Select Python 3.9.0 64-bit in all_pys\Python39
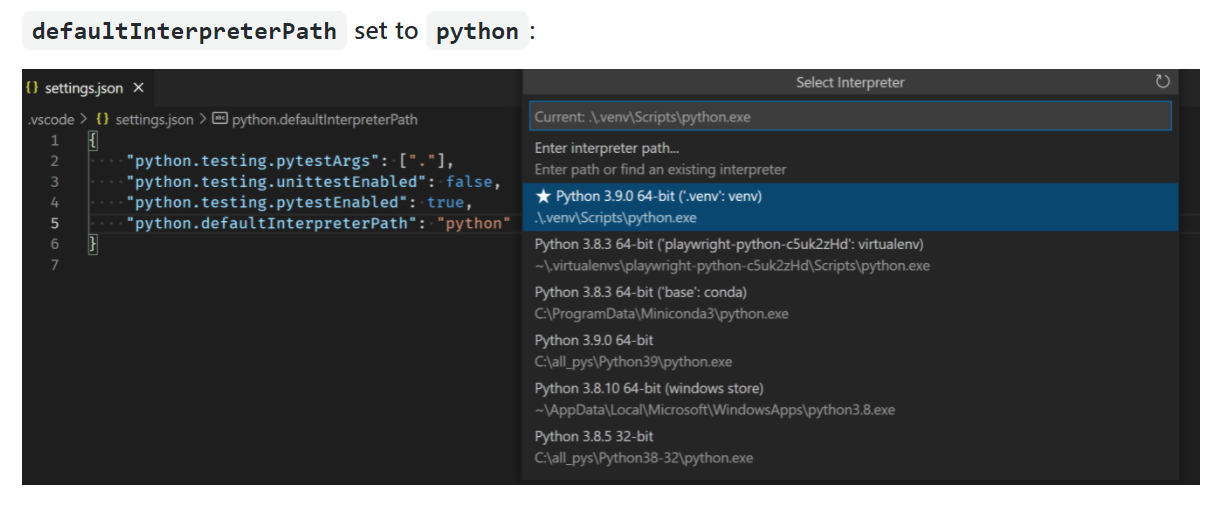This screenshot has height=511, width=1217. pos(851,351)
